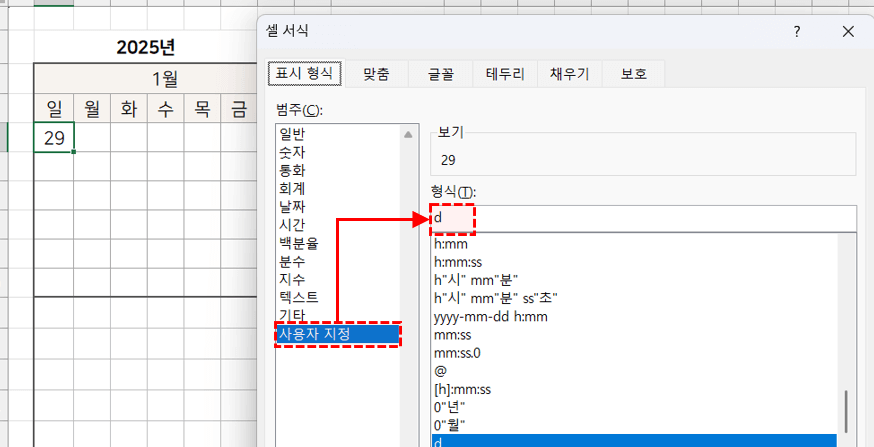Click the 목 weekday header cell

[x=202, y=109]
